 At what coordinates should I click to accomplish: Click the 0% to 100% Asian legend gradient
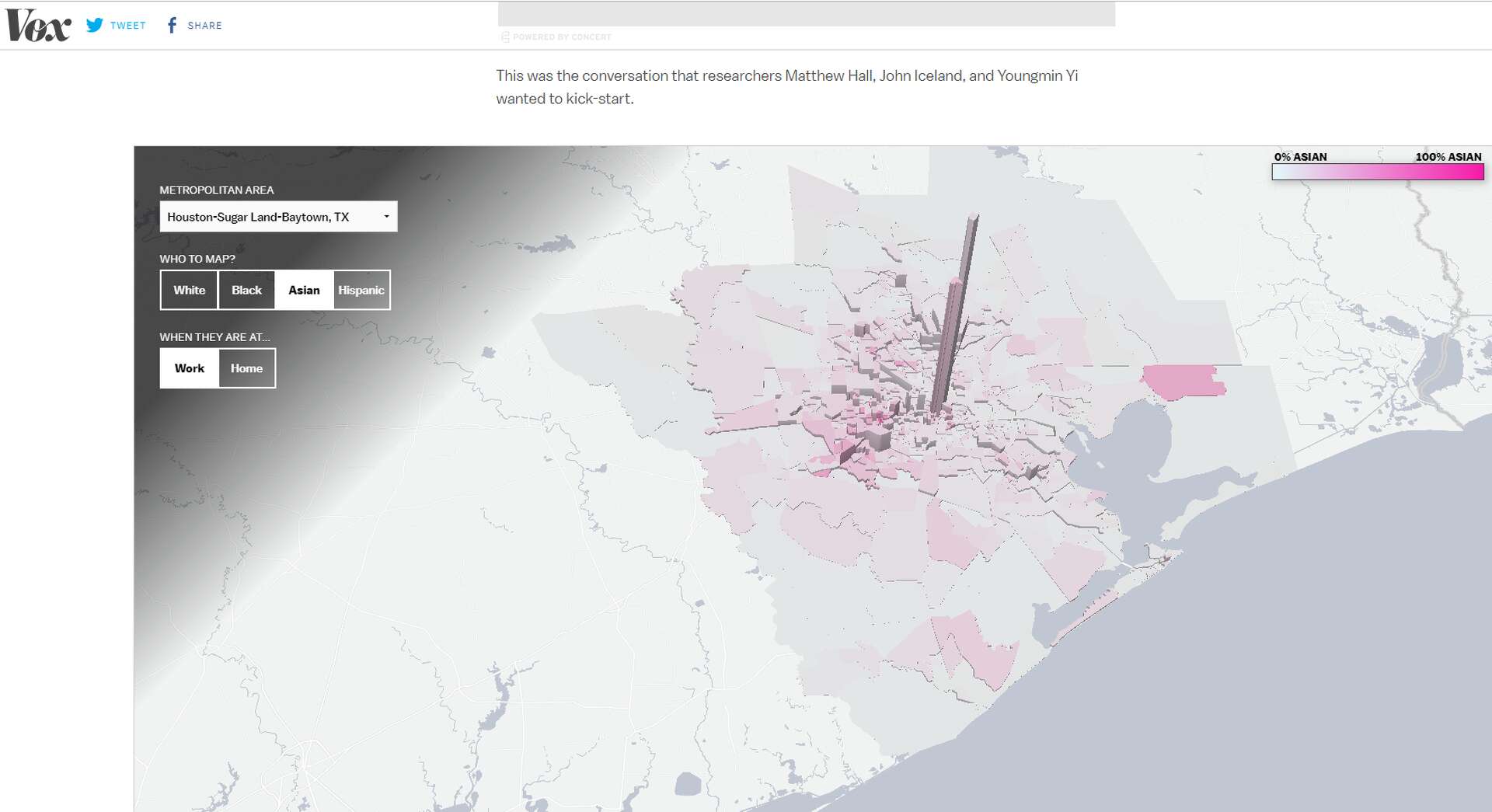1377,173
